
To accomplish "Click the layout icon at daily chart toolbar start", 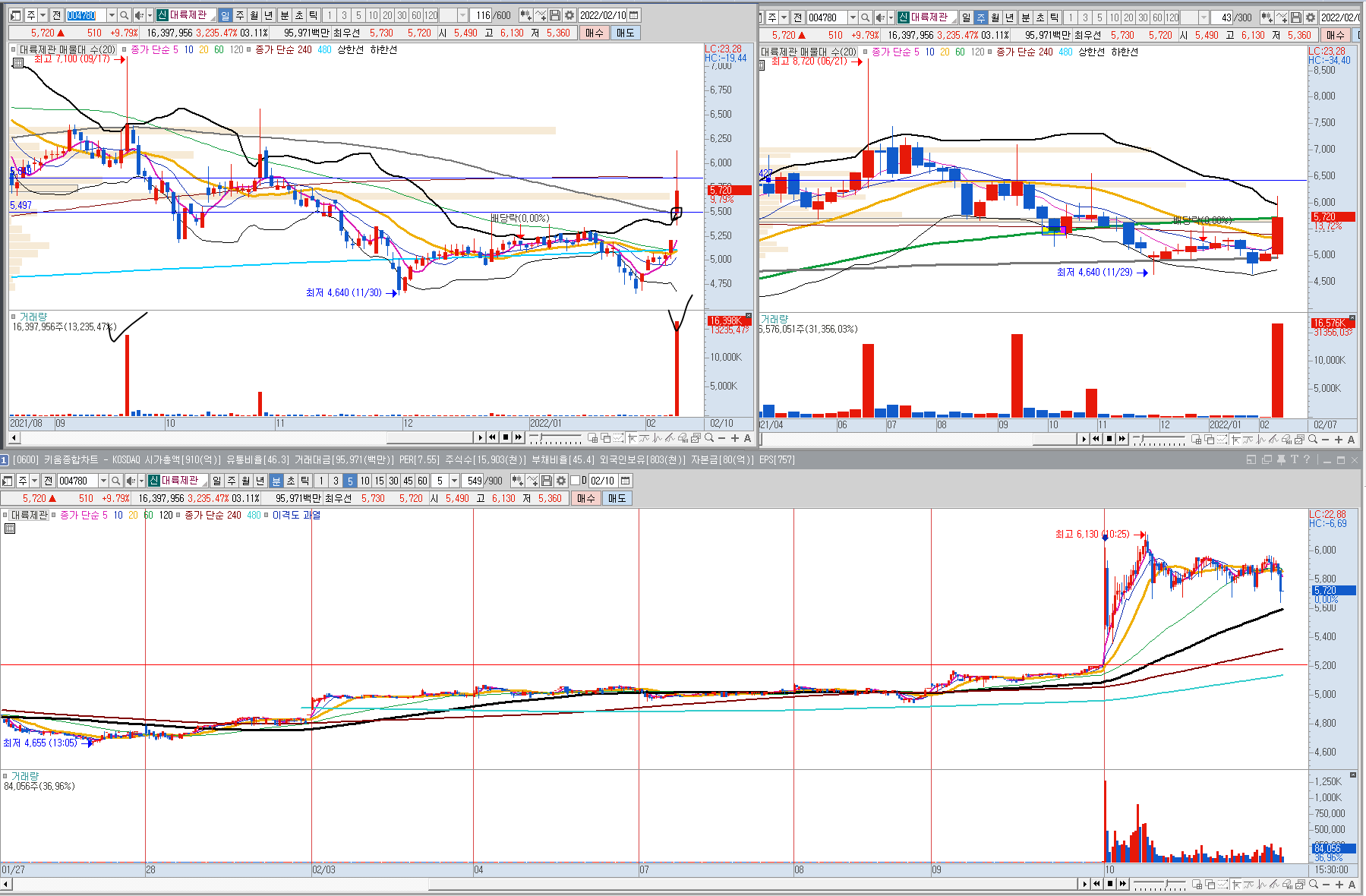I will [x=15, y=15].
